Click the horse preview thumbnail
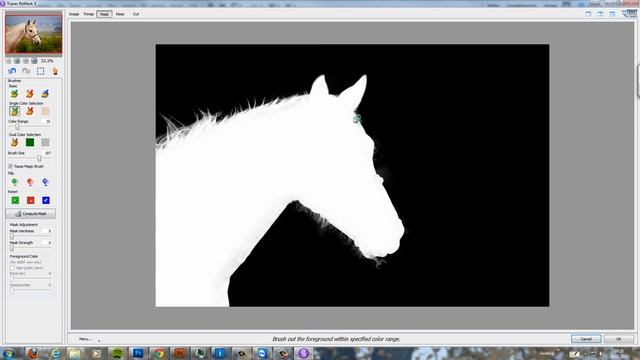The width and height of the screenshot is (640, 360). point(34,33)
